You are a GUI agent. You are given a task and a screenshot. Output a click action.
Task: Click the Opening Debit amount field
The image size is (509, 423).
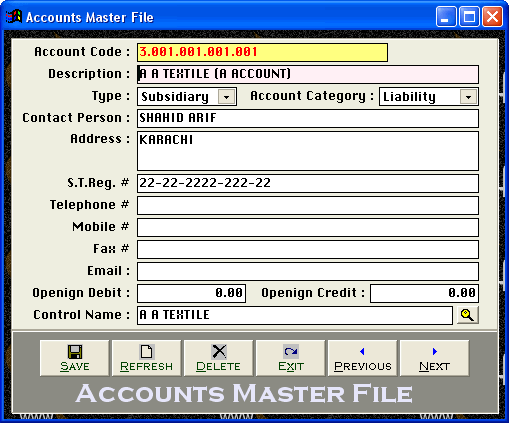(191, 293)
